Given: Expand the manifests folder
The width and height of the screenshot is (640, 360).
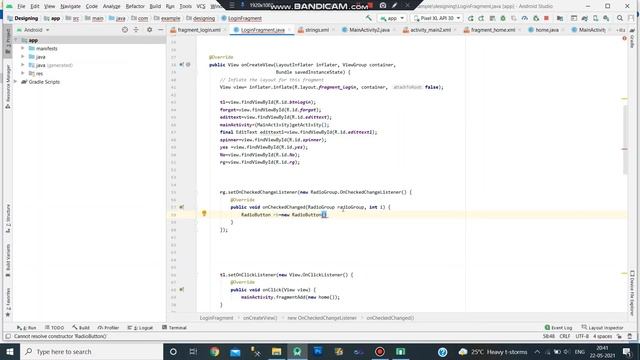Looking at the screenshot, I should tap(23, 48).
